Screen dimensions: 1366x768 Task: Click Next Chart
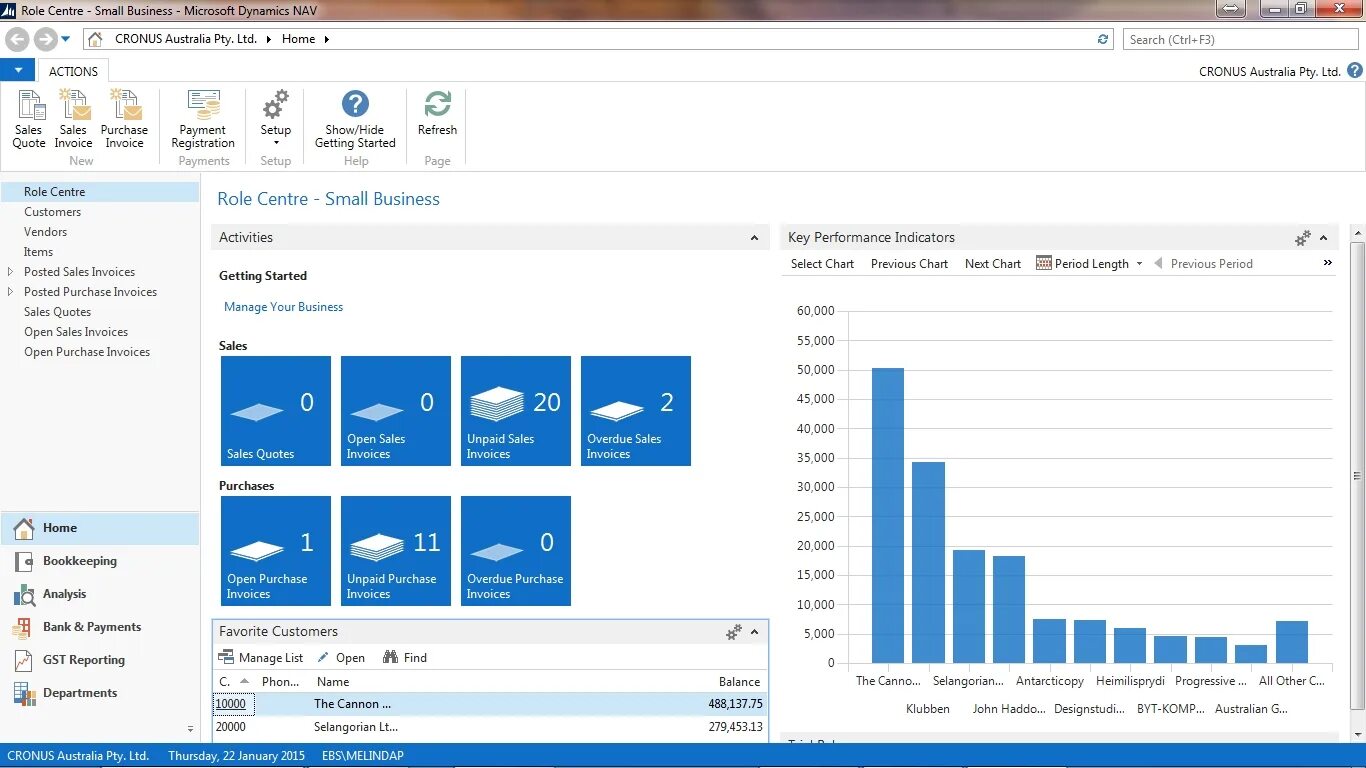click(x=993, y=264)
